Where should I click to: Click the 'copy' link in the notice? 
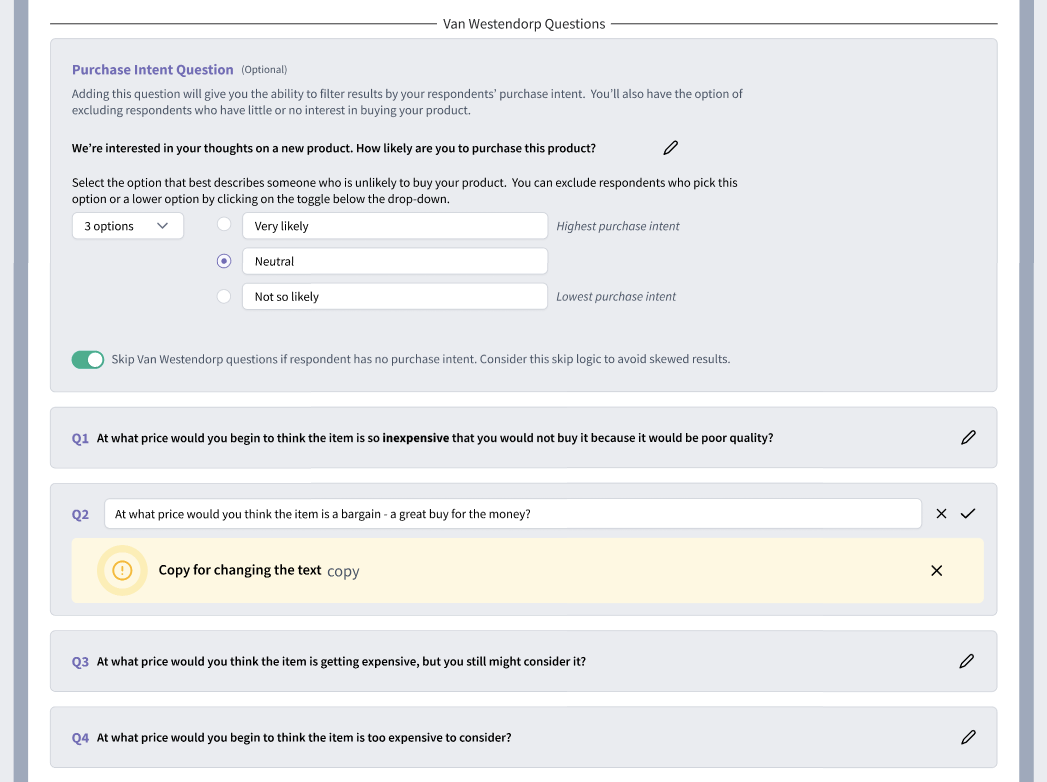pyautogui.click(x=343, y=570)
